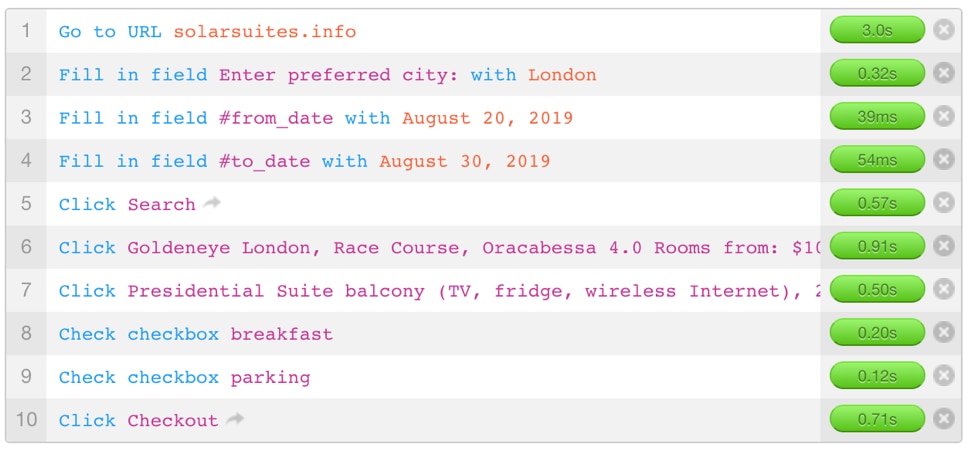Click the page-change arrow beside Search
Image resolution: width=974 pixels, height=449 pixels.
click(x=212, y=202)
